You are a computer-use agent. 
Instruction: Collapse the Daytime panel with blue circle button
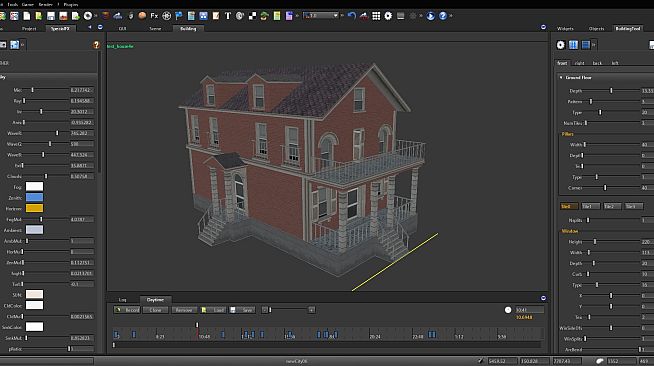point(543,298)
